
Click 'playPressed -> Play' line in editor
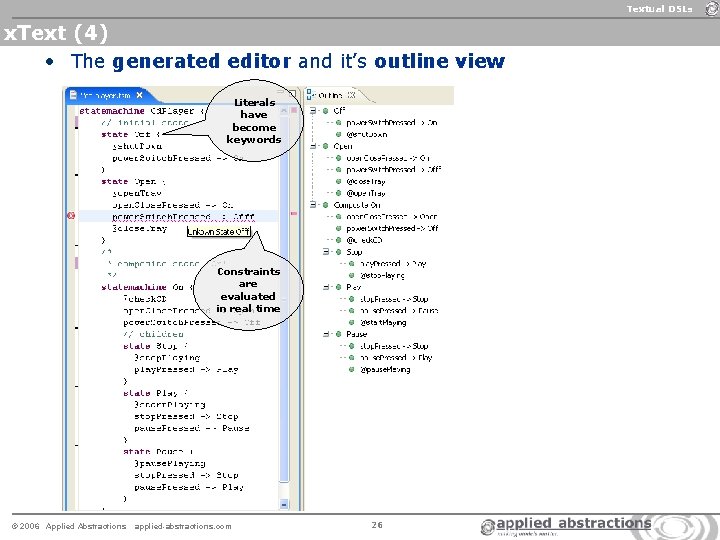(186, 369)
